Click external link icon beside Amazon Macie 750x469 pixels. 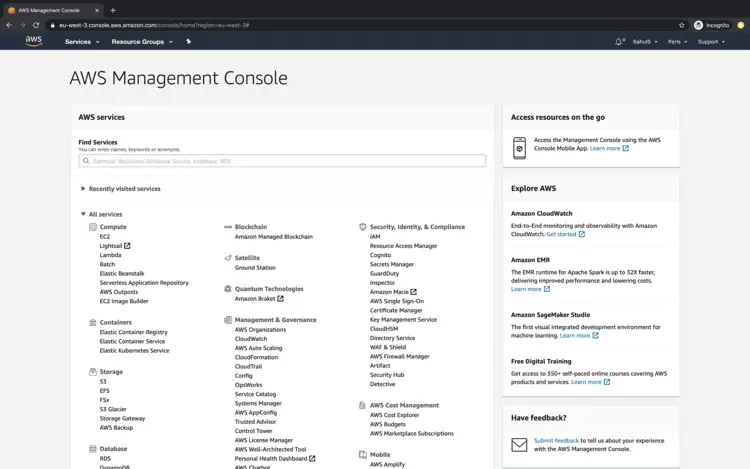pos(413,292)
